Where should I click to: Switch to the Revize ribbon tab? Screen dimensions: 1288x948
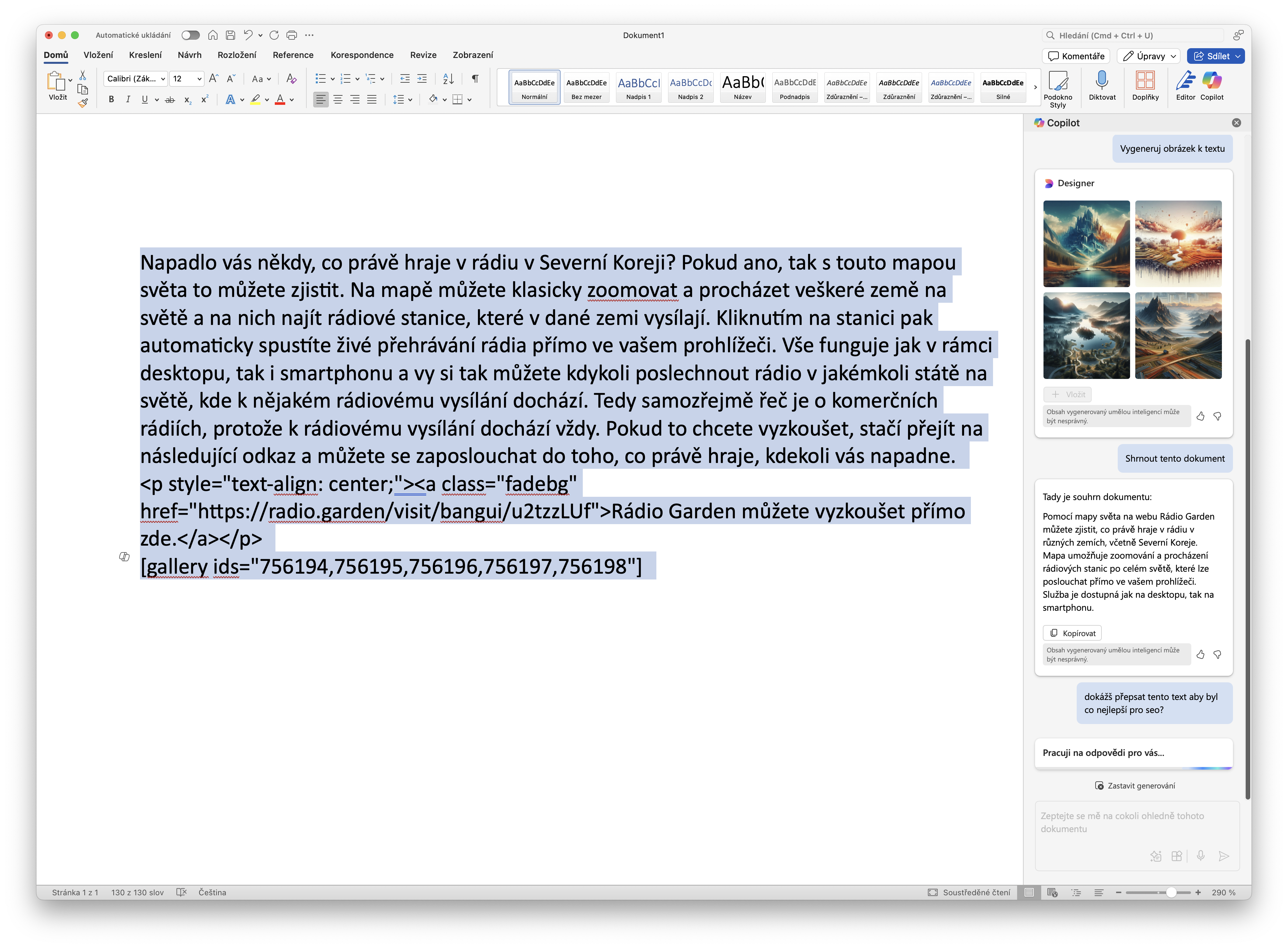pos(423,55)
